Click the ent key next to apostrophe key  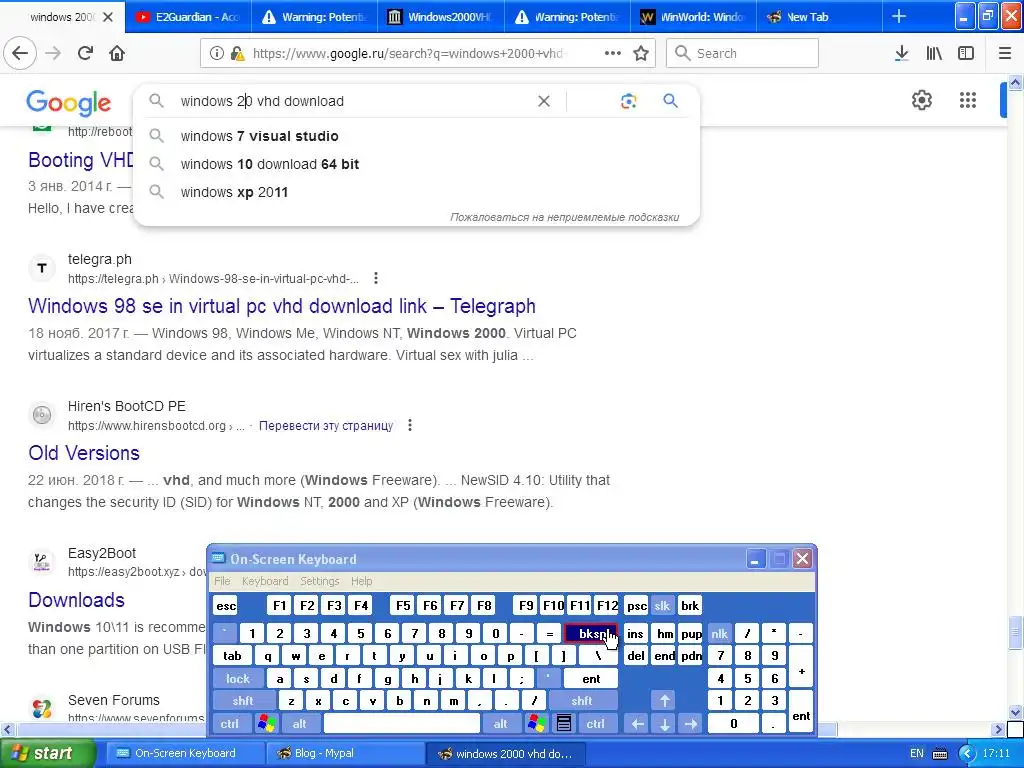[x=590, y=679]
